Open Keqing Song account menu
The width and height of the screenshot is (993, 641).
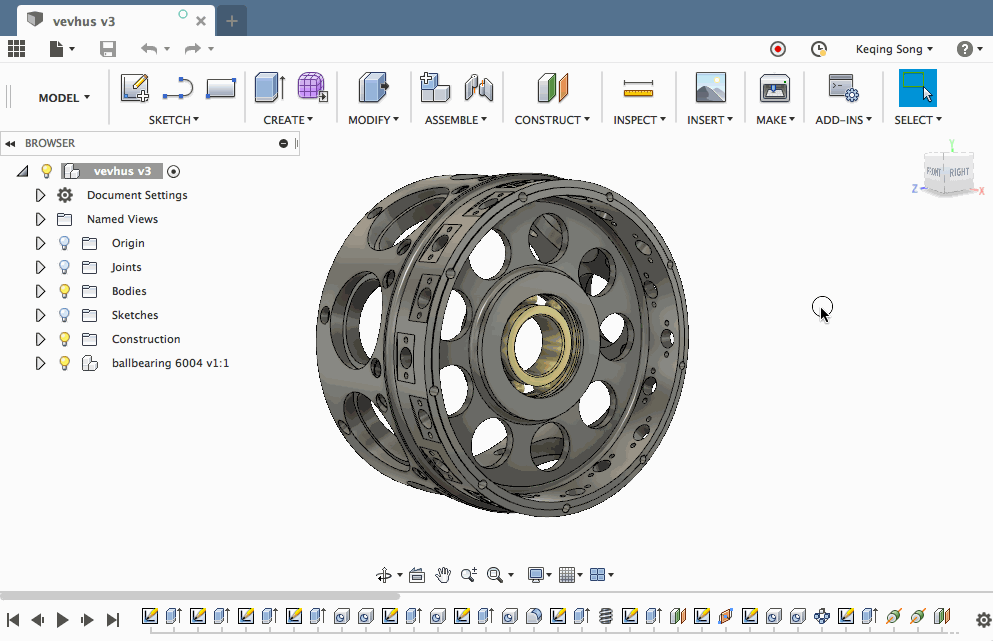(894, 49)
